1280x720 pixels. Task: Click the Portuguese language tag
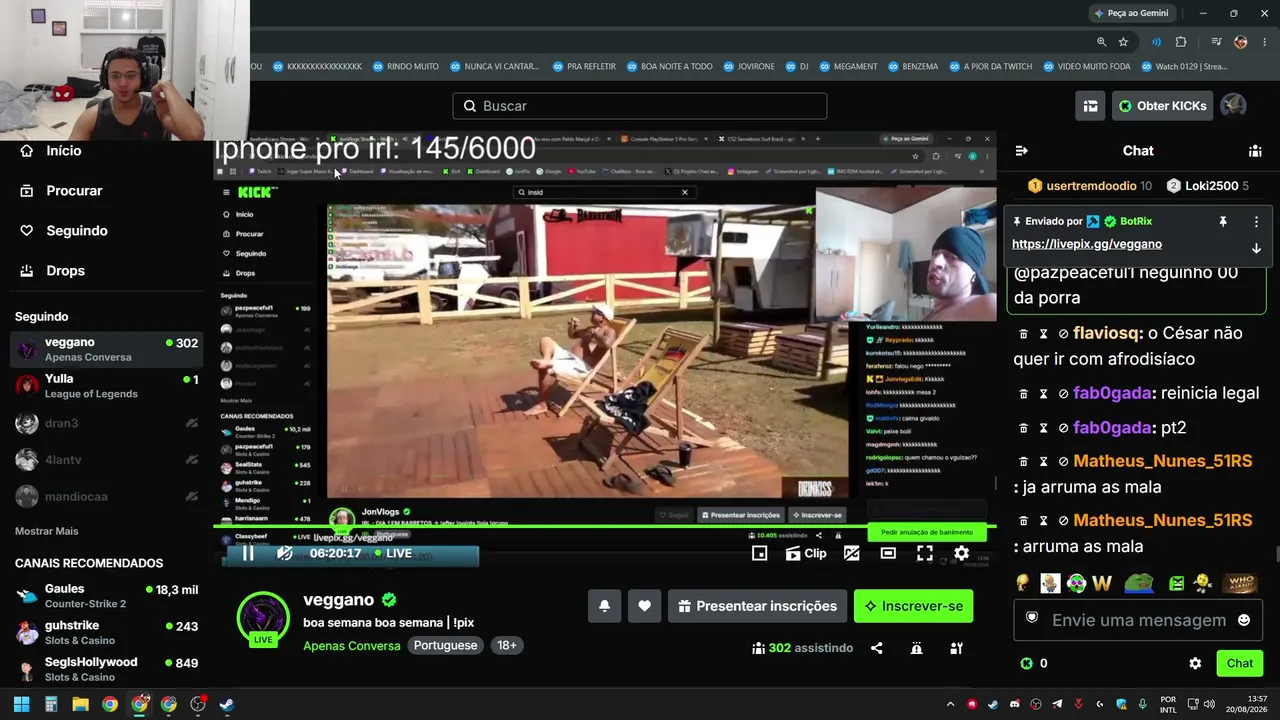pos(445,646)
